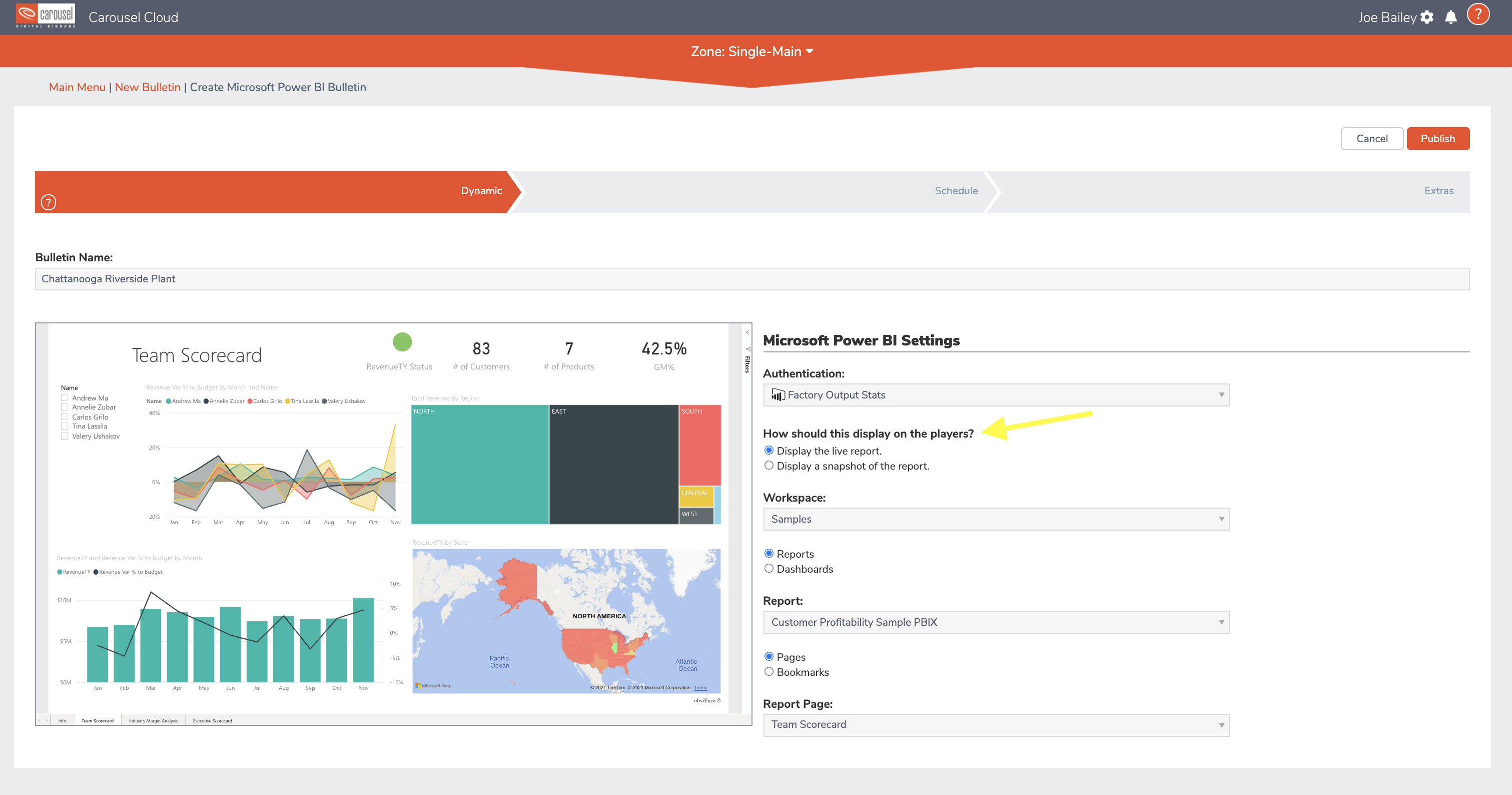The height and width of the screenshot is (795, 1512).
Task: Click the 7 # of Products card
Action: point(569,355)
